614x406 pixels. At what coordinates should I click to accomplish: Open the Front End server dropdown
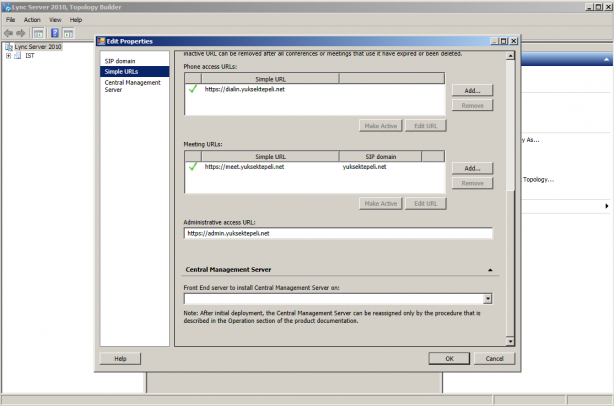[x=488, y=299]
